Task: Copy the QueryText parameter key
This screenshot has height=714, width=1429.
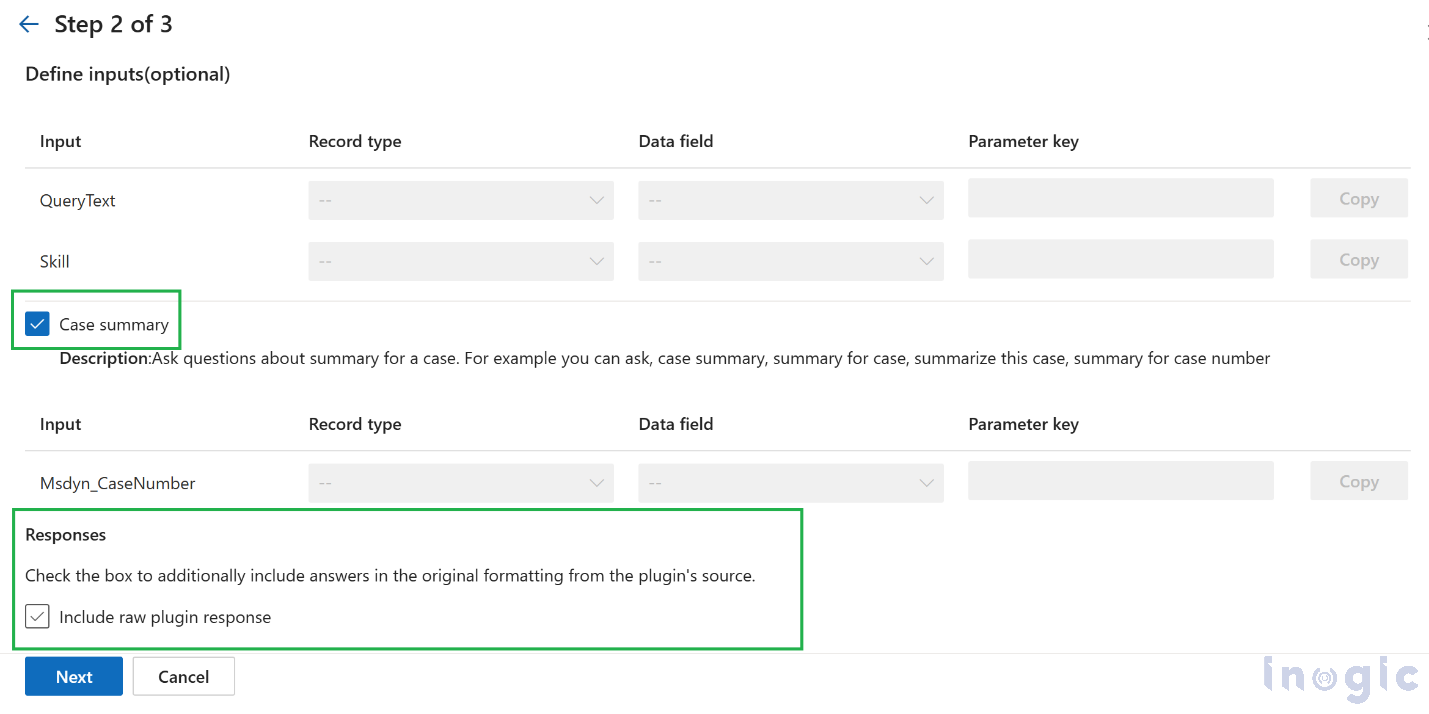Action: point(1359,198)
